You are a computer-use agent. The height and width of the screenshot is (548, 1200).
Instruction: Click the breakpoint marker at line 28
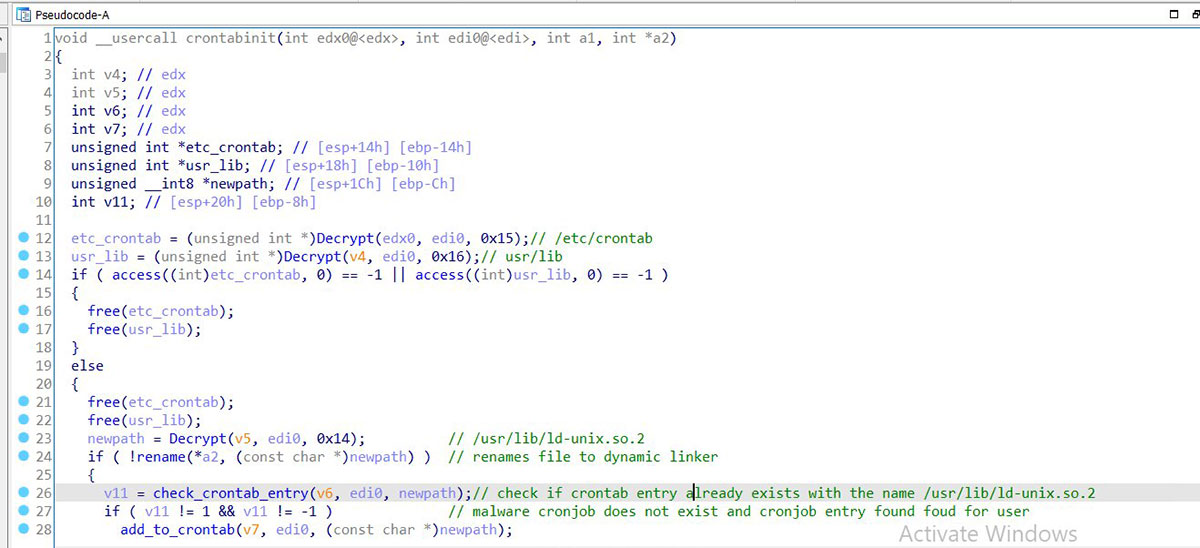(x=23, y=529)
